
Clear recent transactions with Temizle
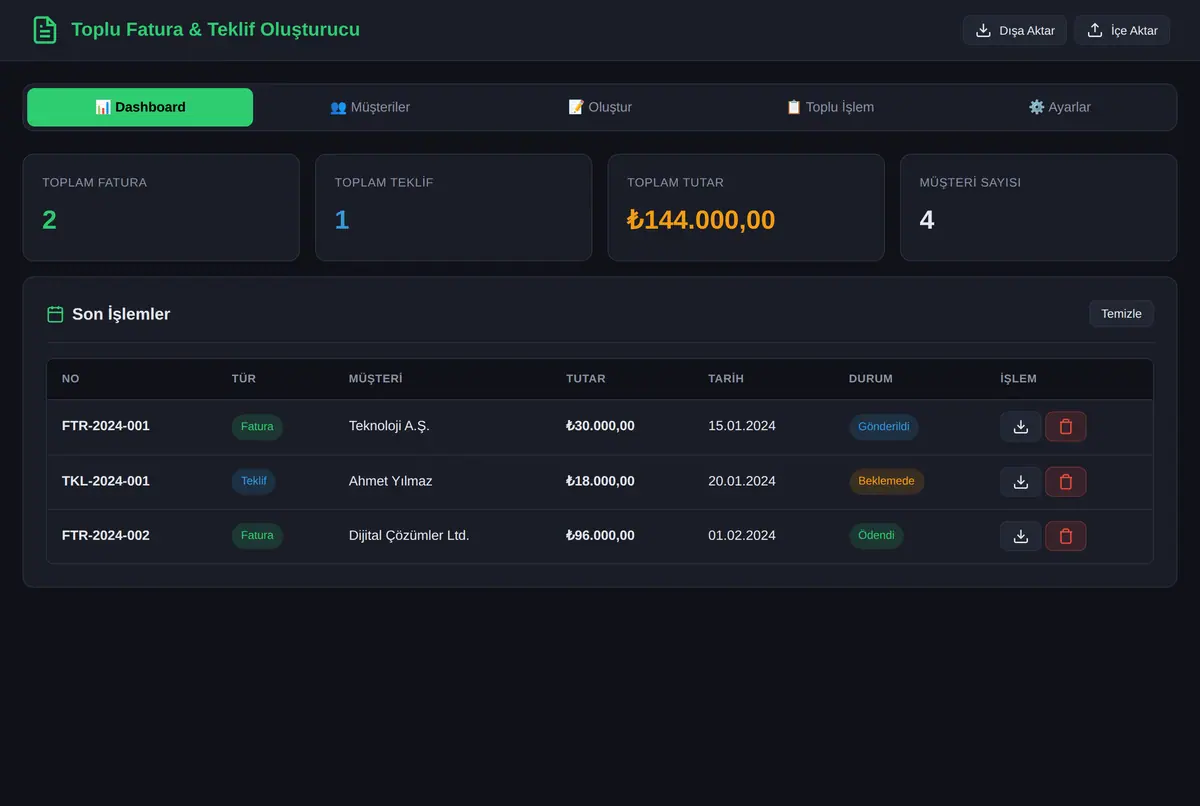tap(1121, 314)
